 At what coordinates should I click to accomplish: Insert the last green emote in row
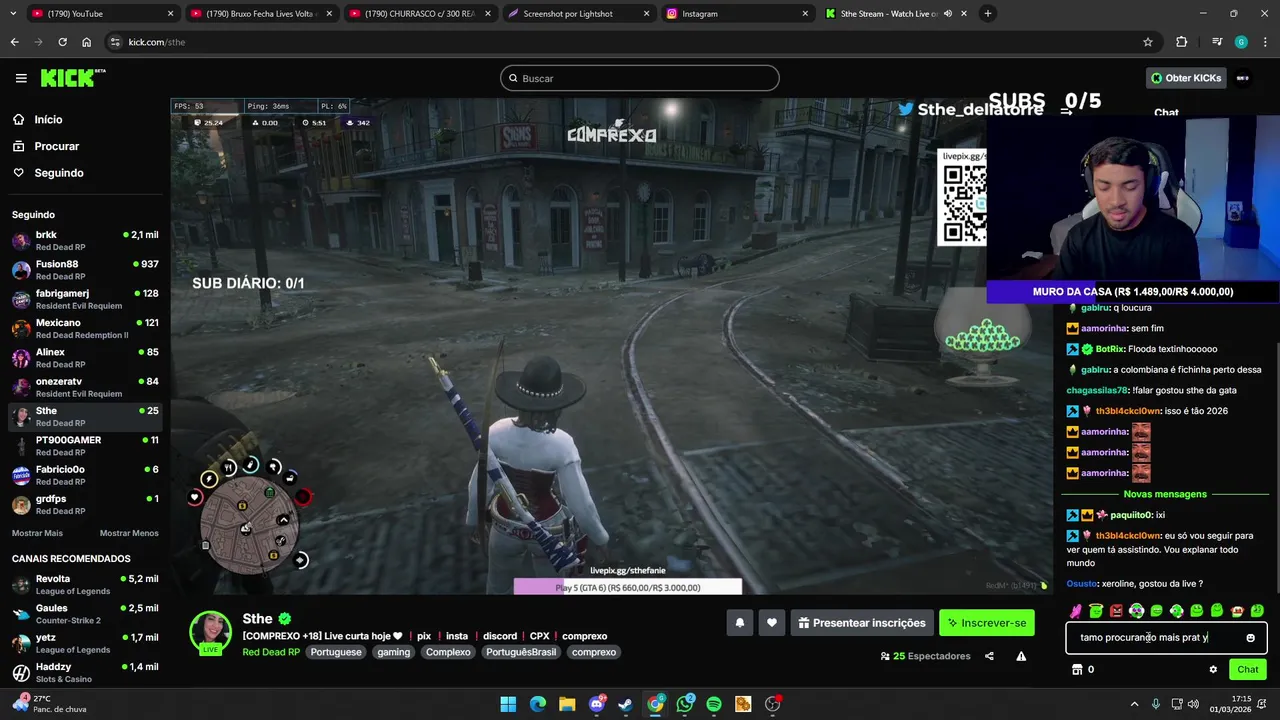coord(1257,611)
